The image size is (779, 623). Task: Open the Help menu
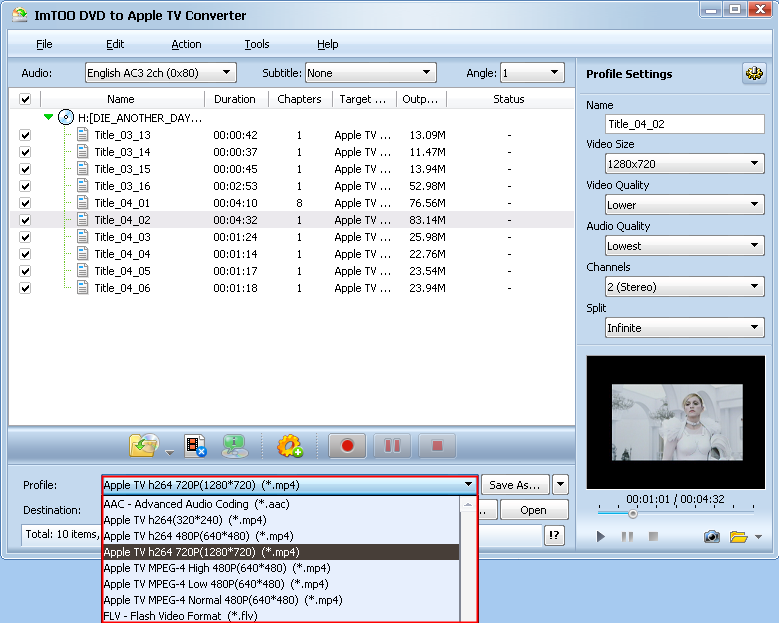328,44
